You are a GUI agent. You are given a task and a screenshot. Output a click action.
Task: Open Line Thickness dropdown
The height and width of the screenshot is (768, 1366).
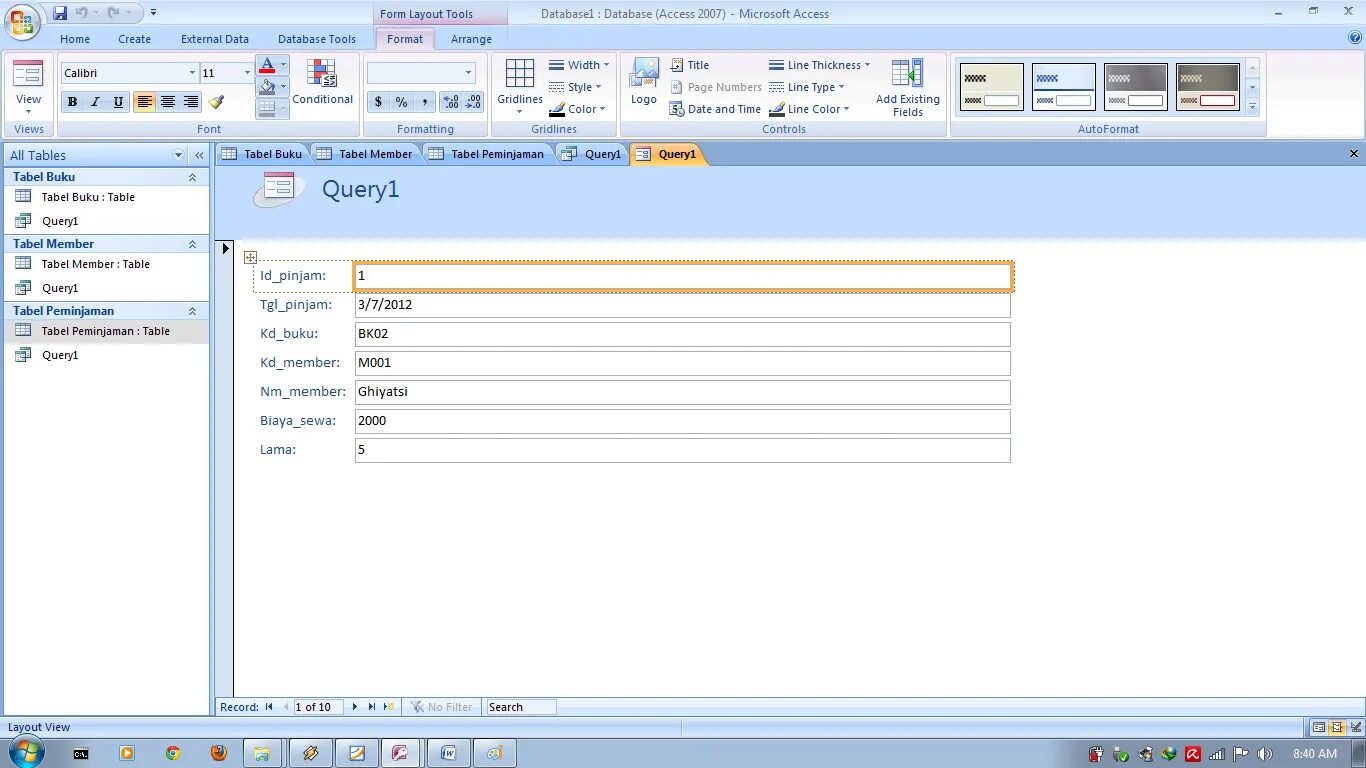(x=819, y=65)
